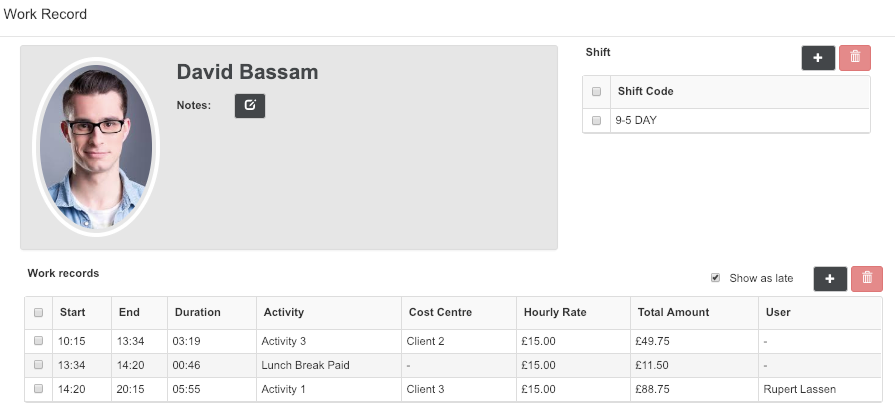This screenshot has height=415, width=895.
Task: Tick the 10:15 work record checkbox
Action: click(38, 340)
